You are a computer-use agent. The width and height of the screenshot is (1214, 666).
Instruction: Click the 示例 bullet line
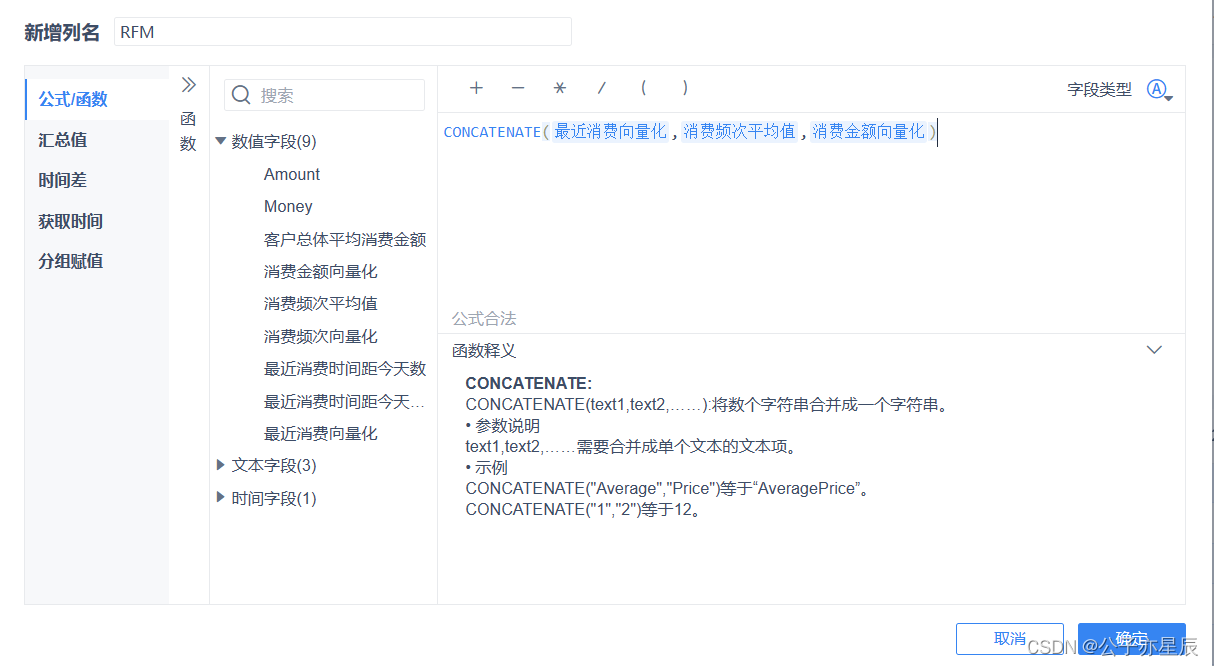[487, 468]
